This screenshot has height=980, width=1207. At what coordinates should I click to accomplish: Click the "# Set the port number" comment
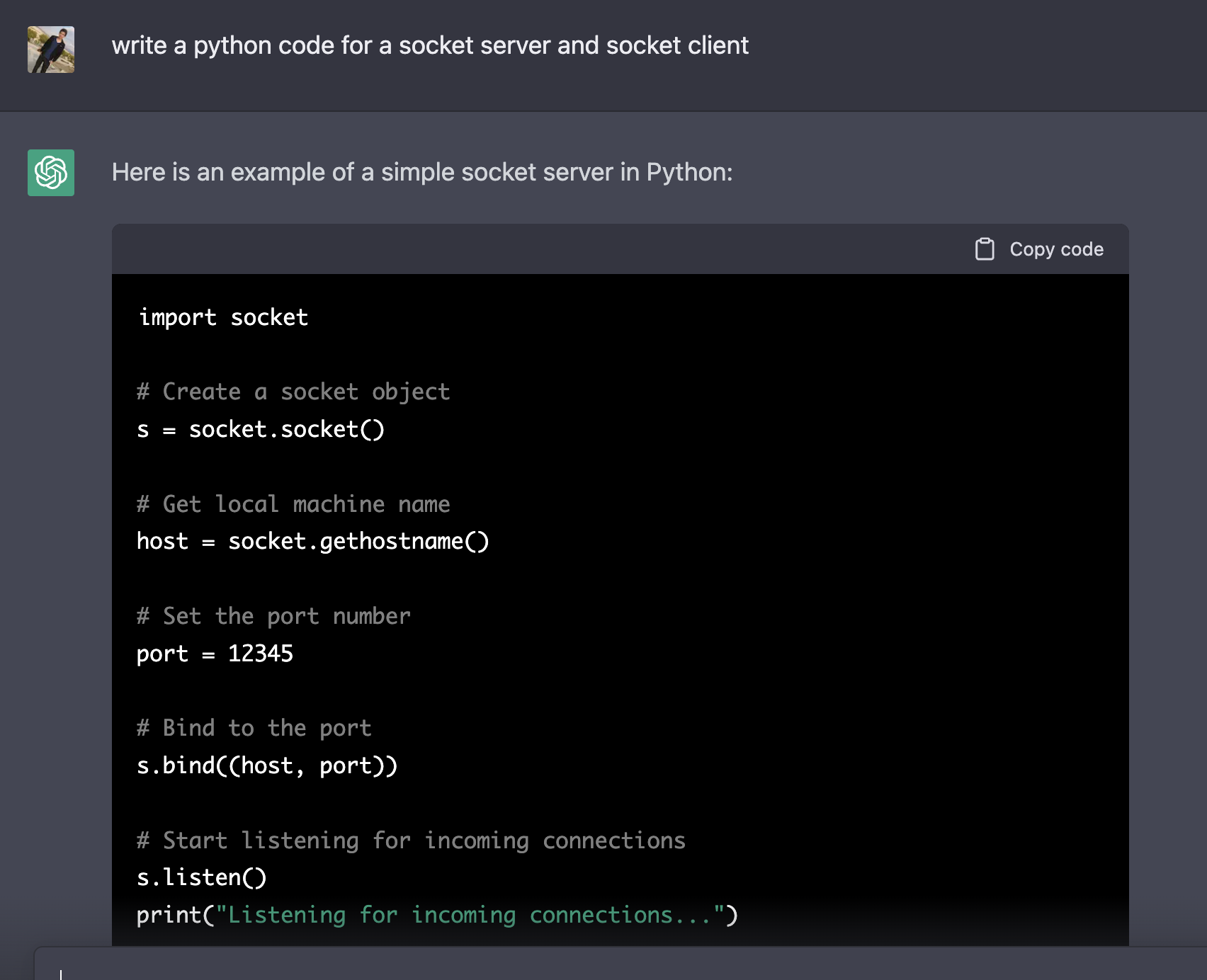pyautogui.click(x=273, y=616)
